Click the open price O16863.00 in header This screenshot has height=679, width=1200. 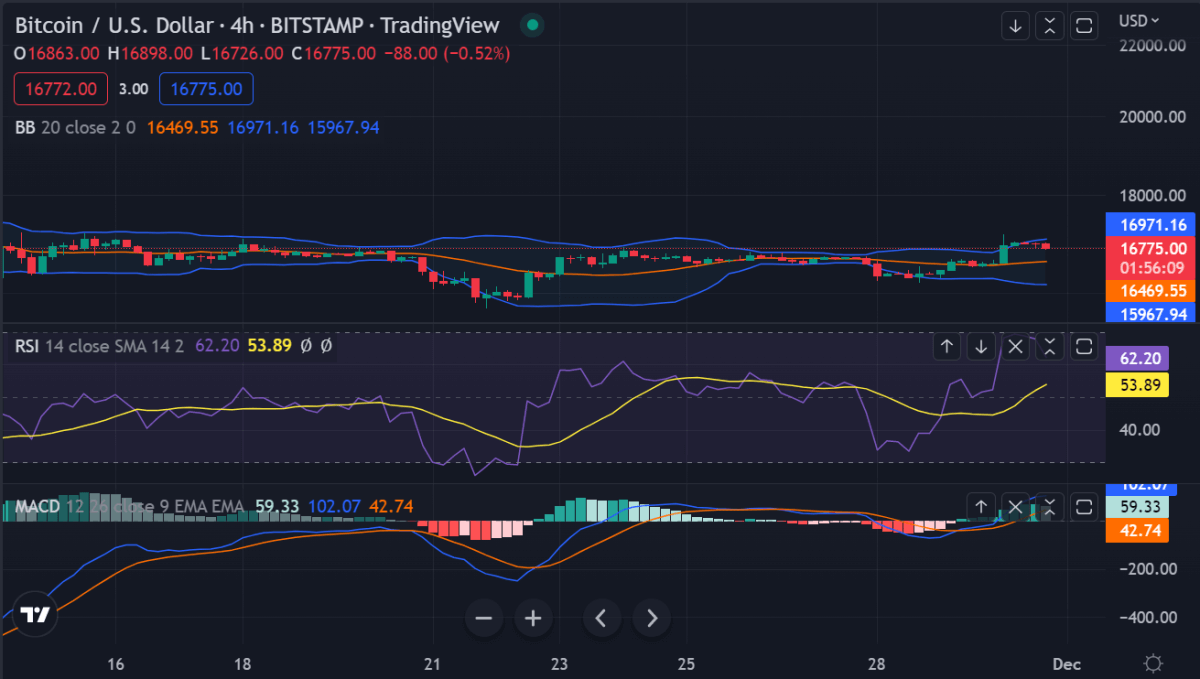(57, 52)
